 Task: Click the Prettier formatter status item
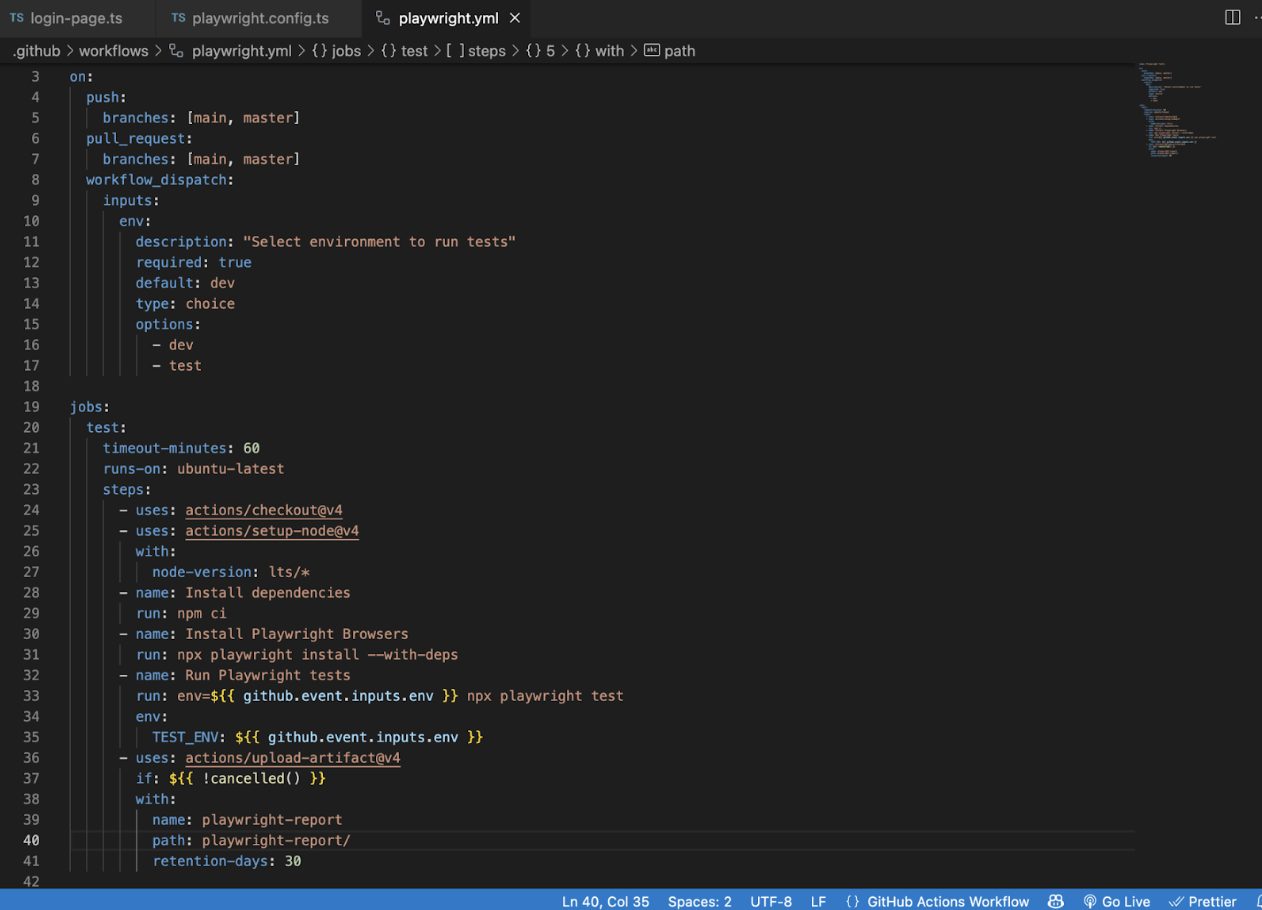[x=1203, y=901]
